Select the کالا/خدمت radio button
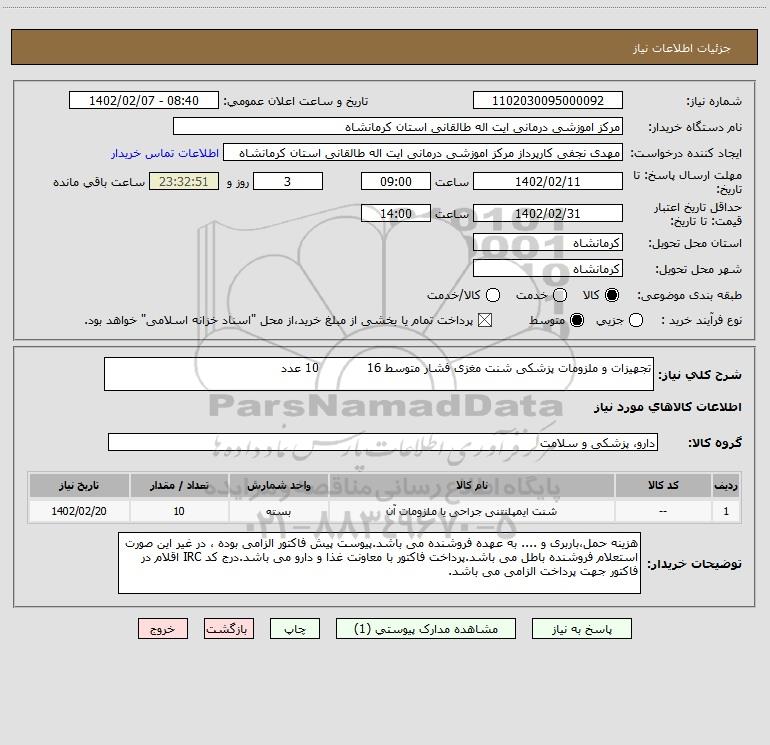Image resolution: width=770 pixels, height=745 pixels. coord(493,295)
